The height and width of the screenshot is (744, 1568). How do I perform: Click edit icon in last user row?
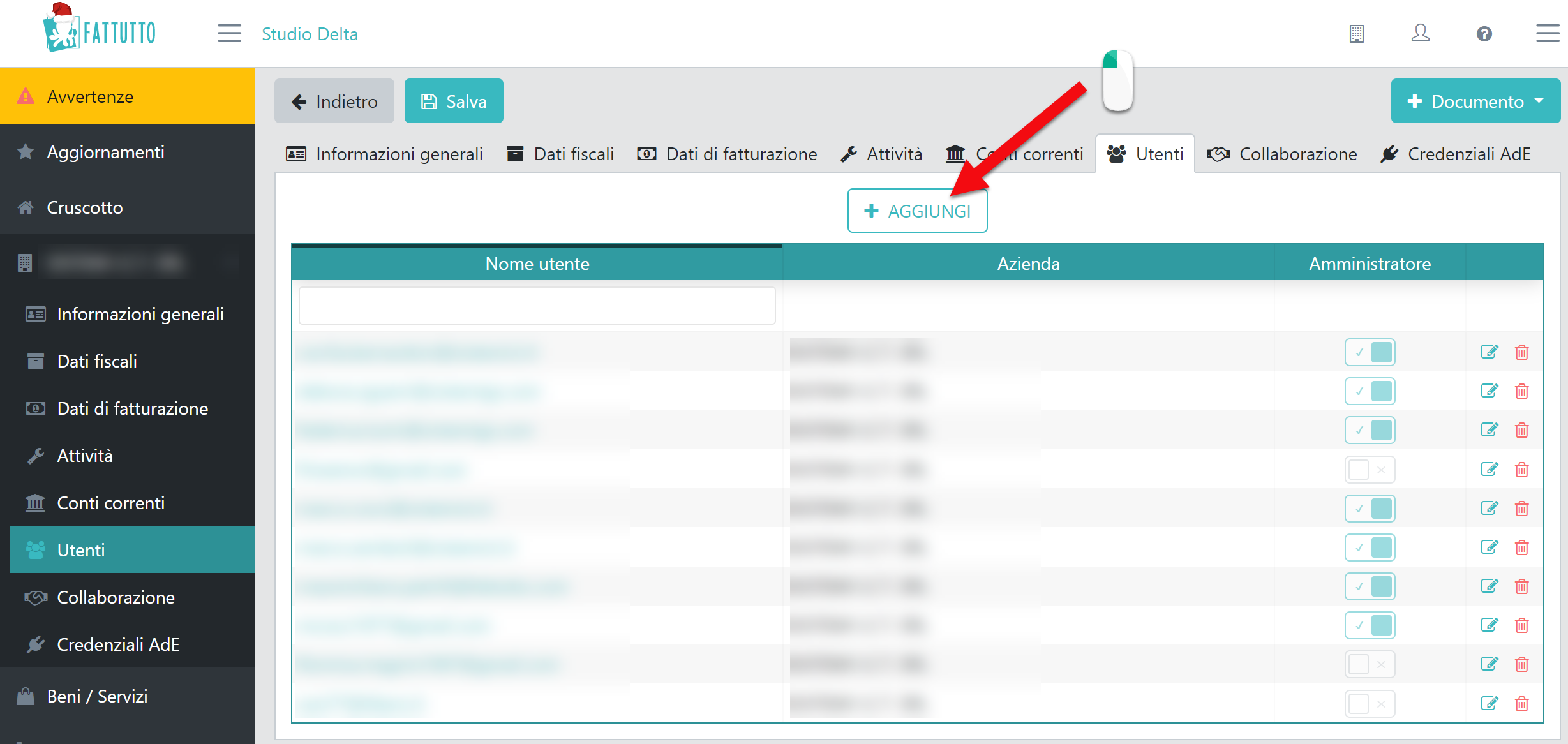[x=1489, y=704]
